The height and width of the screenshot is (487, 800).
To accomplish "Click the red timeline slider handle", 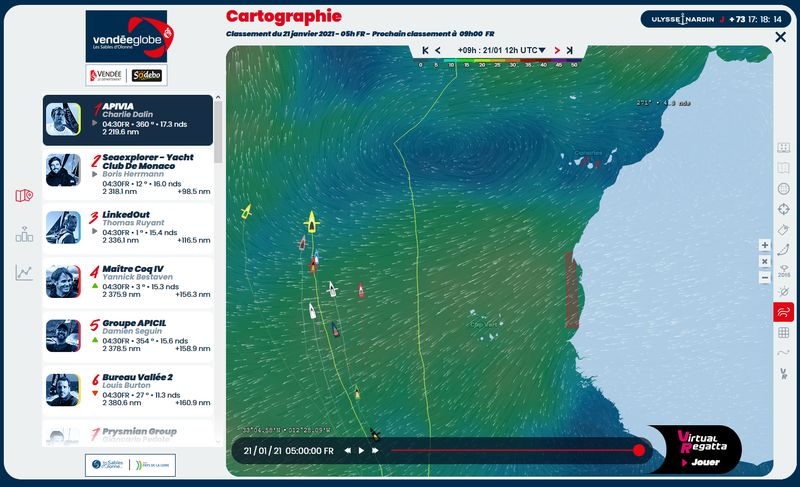I will pos(639,450).
